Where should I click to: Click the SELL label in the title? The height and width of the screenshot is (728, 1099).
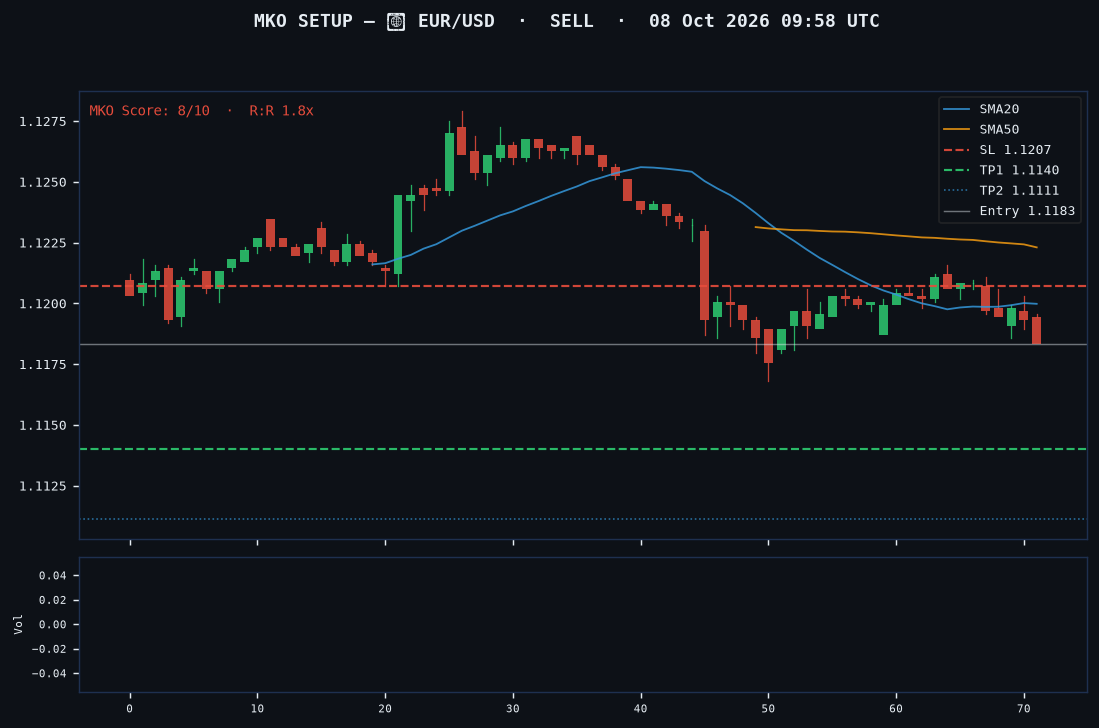tap(571, 21)
